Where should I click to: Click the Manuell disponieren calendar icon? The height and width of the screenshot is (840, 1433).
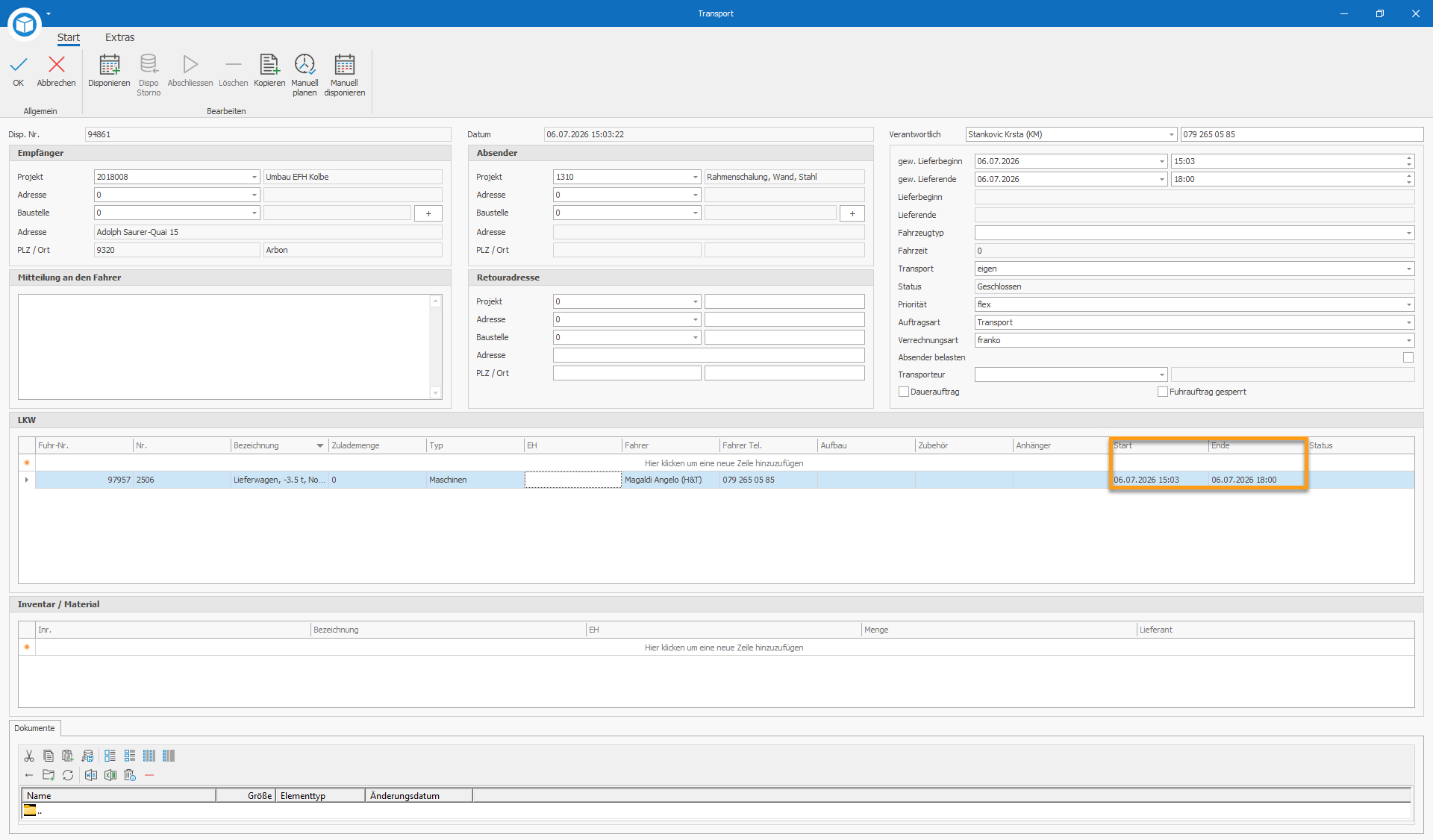click(x=344, y=65)
